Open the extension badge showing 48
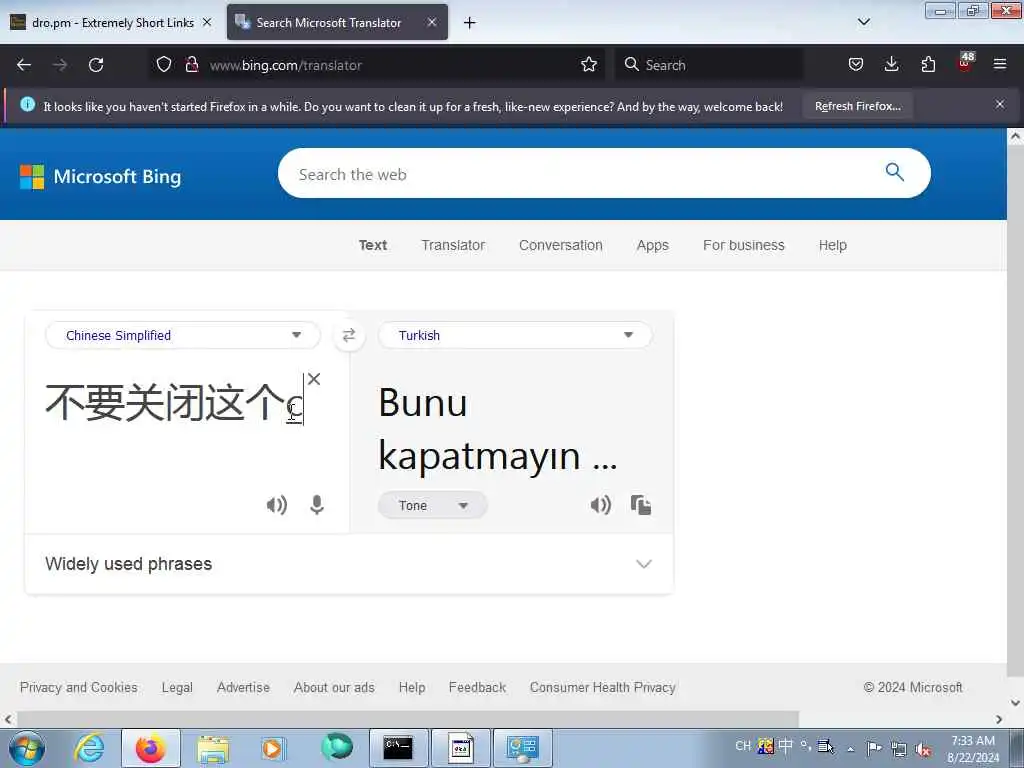Screen dimensions: 1024x768 pyautogui.click(x=965, y=62)
